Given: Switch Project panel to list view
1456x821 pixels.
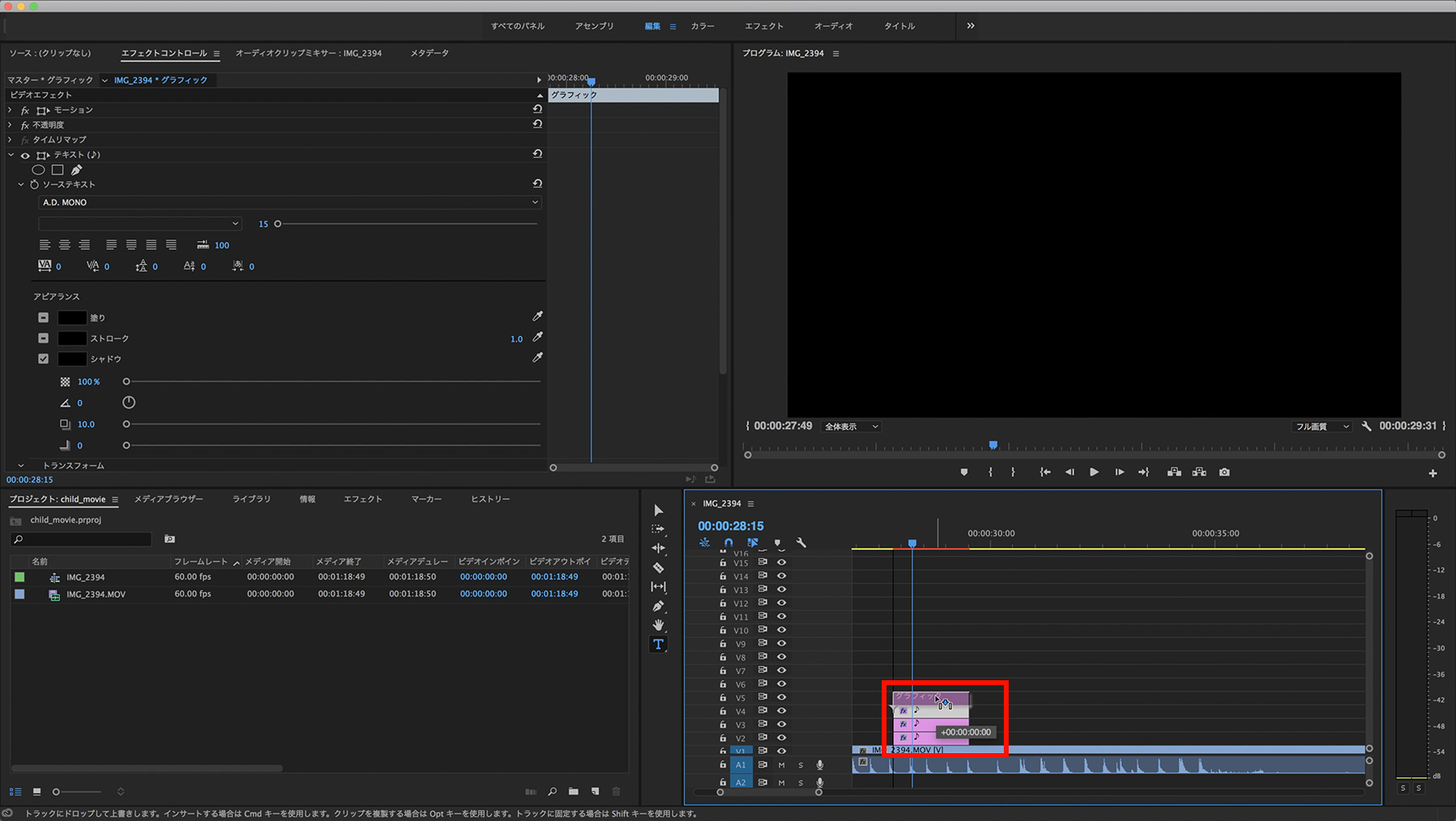Looking at the screenshot, I should [15, 791].
